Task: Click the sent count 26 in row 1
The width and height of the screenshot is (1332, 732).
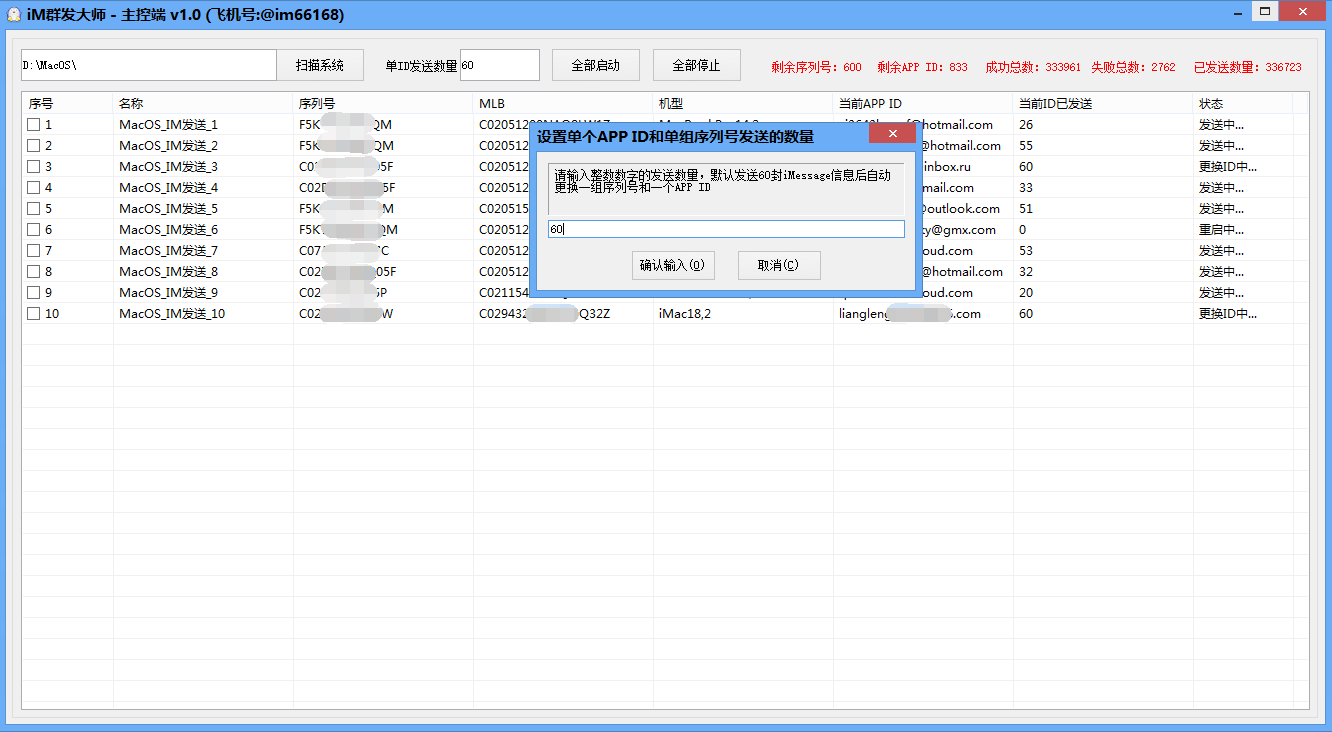Action: tap(1026, 125)
